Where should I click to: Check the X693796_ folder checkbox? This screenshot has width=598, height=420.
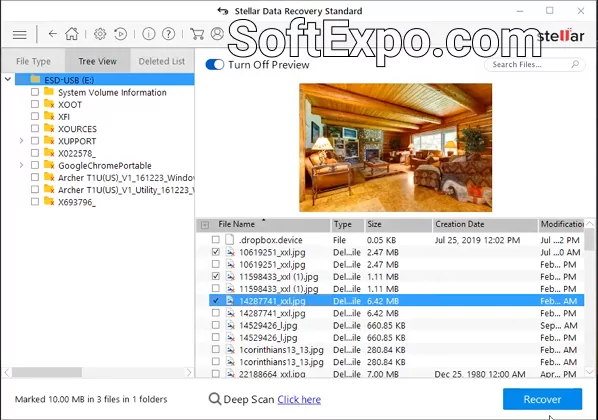35,202
